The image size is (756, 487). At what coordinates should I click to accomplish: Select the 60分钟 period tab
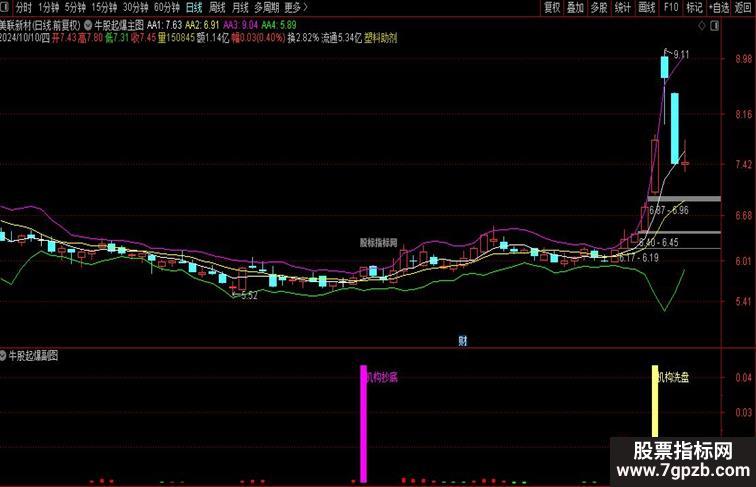point(167,8)
